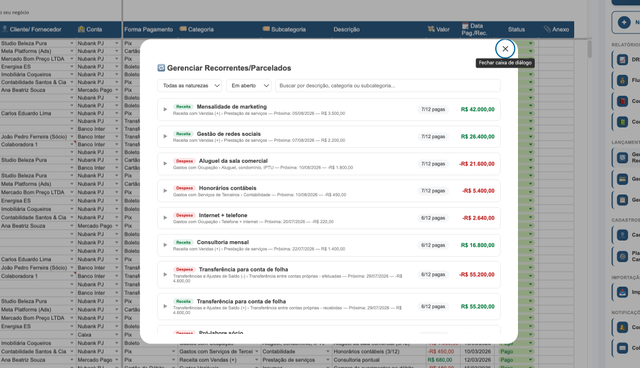Expand the Internet + telefone entry

[x=165, y=218]
